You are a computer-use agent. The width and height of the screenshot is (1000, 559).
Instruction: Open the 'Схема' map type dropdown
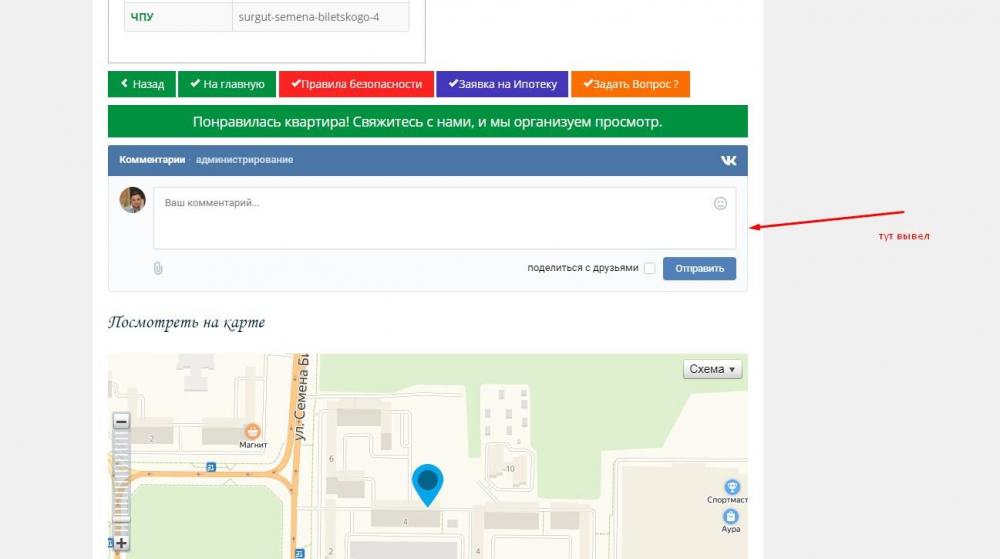coord(712,369)
